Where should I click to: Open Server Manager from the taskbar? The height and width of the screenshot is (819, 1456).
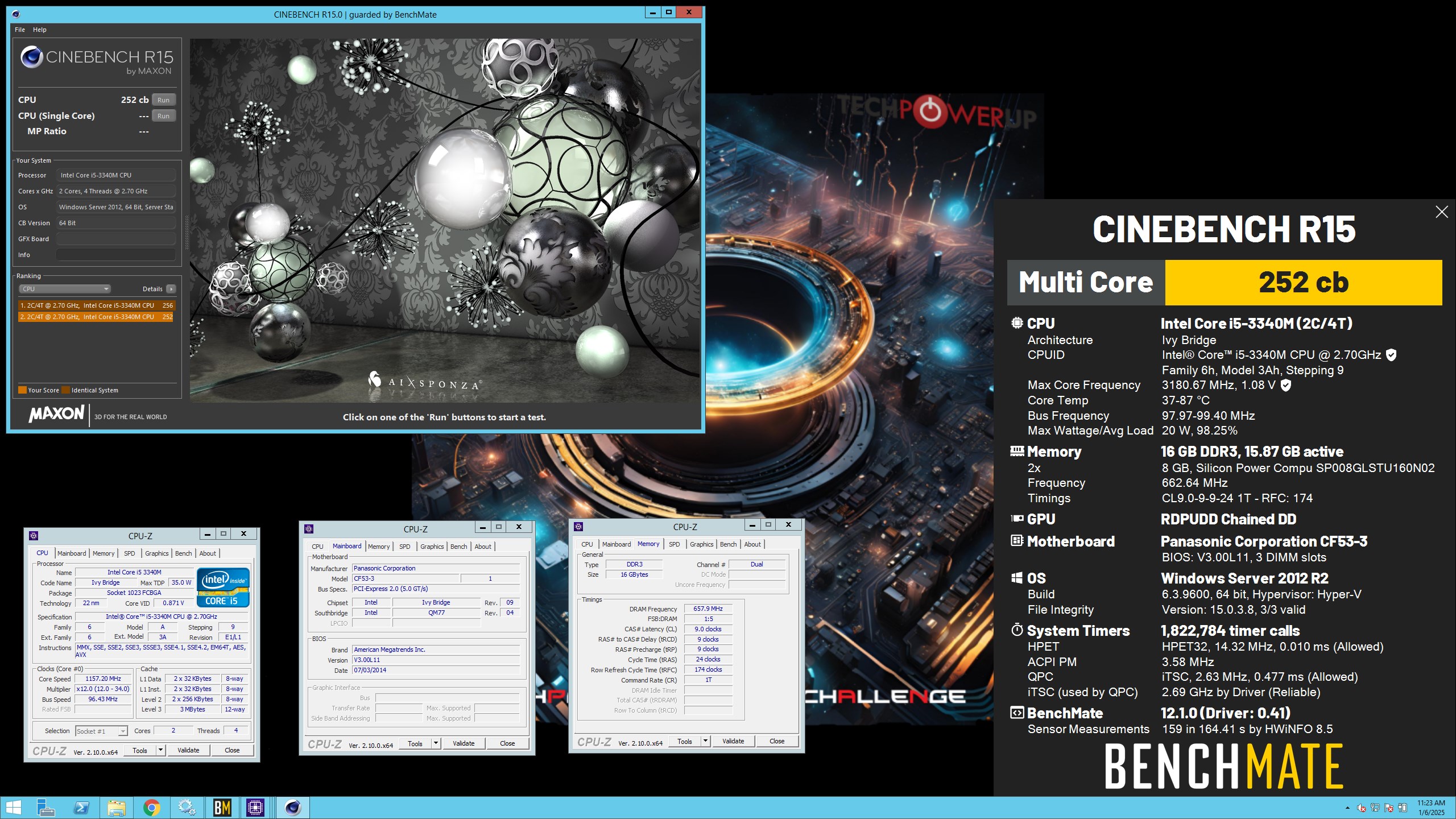pyautogui.click(x=45, y=808)
